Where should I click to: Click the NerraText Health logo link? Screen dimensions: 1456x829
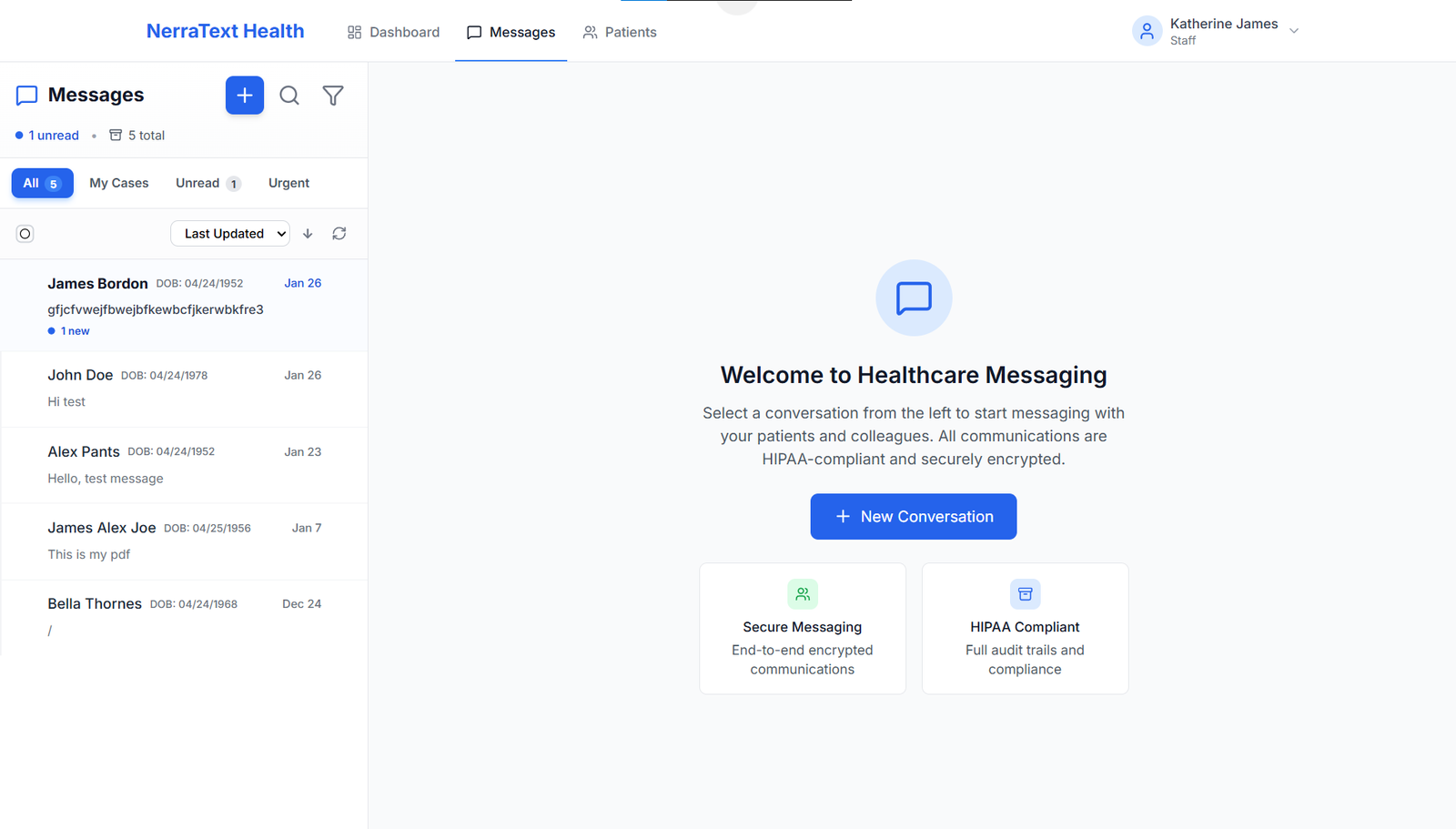pyautogui.click(x=225, y=31)
